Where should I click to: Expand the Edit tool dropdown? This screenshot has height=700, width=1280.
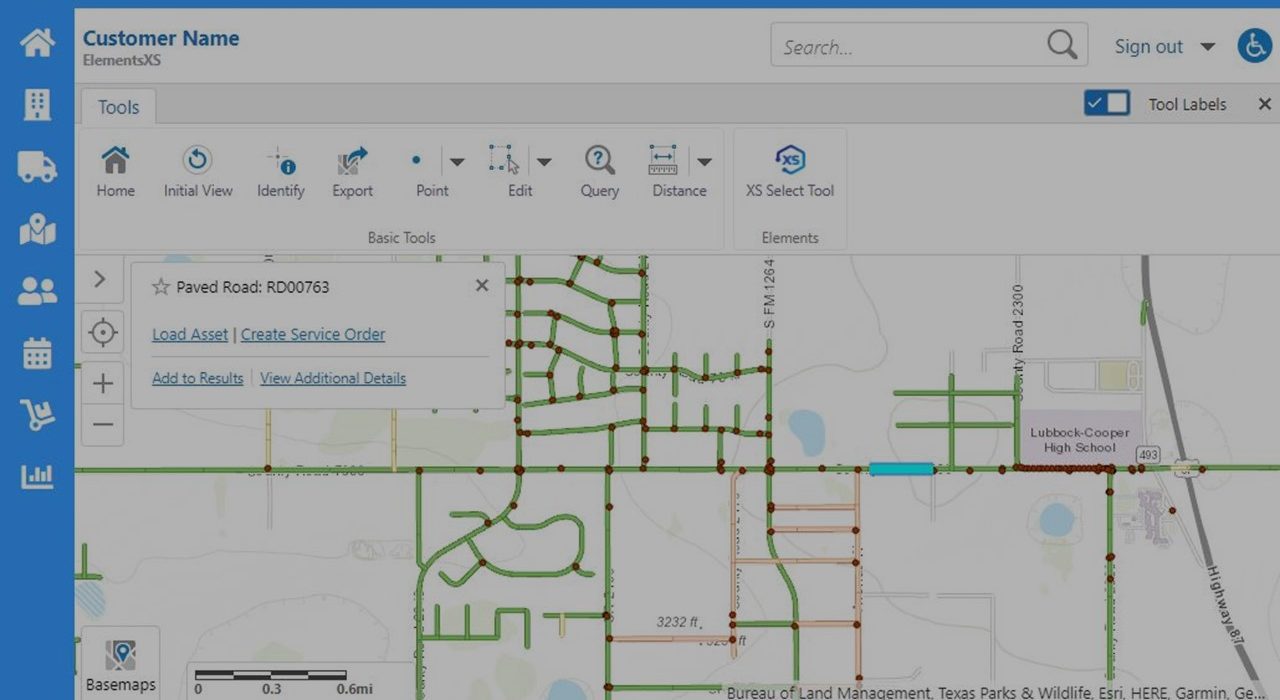click(545, 161)
